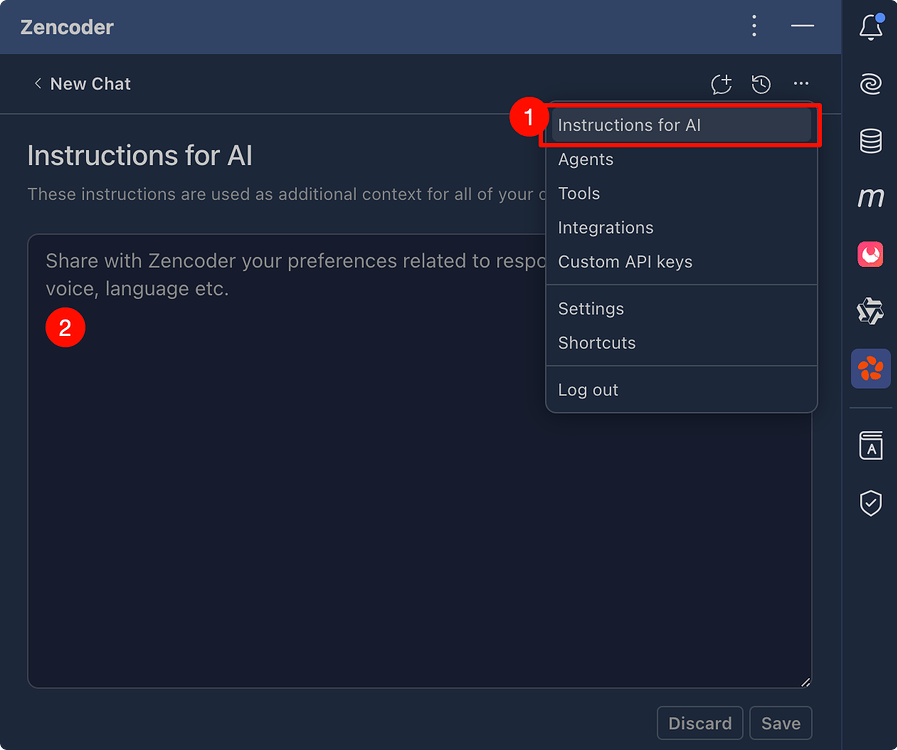Open Integrations menu item
897x750 pixels.
coord(681,228)
